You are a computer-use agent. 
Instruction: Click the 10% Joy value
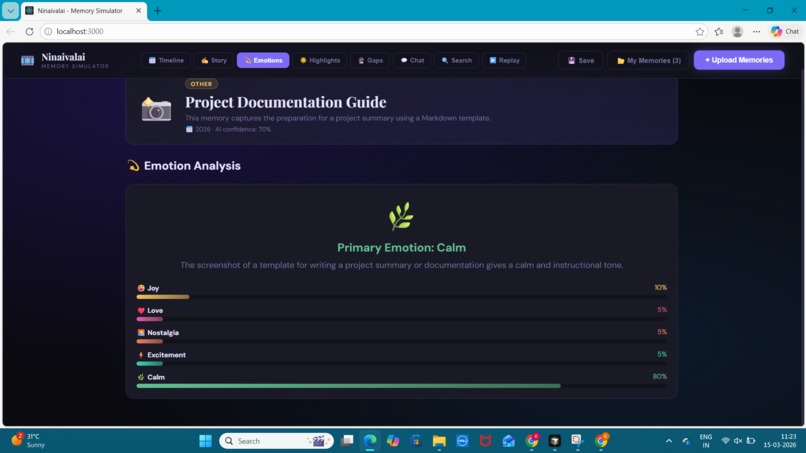coord(661,287)
